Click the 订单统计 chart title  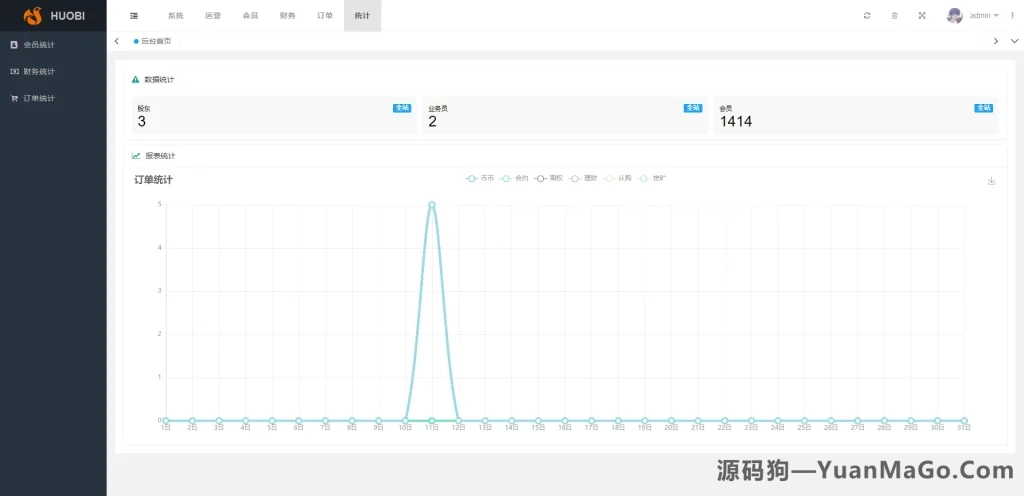pos(153,180)
